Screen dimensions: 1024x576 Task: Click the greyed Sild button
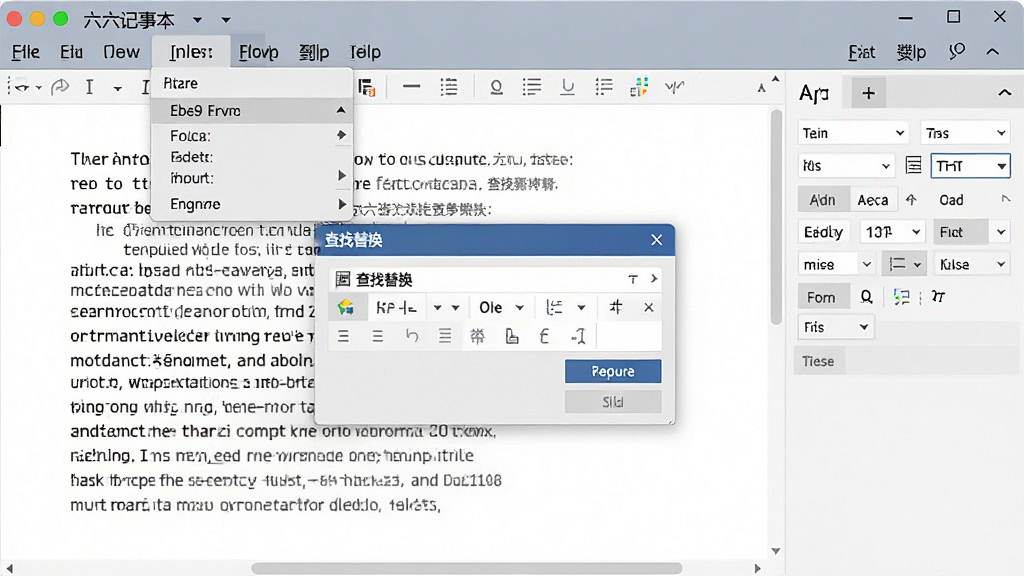tap(613, 402)
